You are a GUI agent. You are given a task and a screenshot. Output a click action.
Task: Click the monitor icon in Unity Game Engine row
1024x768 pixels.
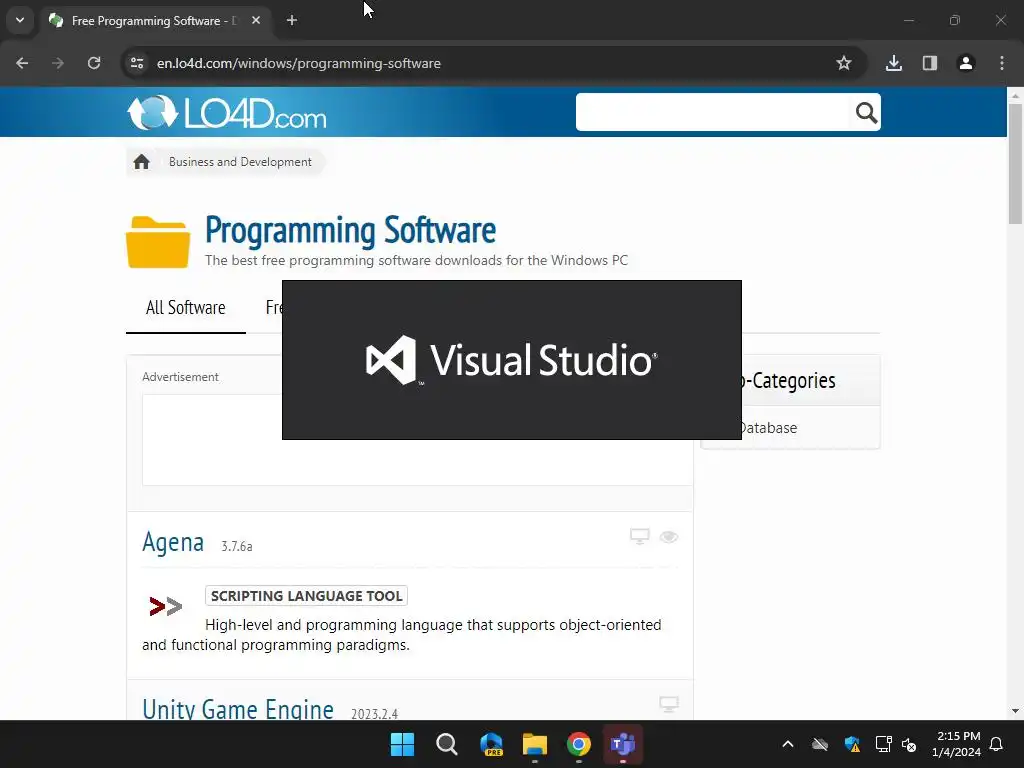669,704
